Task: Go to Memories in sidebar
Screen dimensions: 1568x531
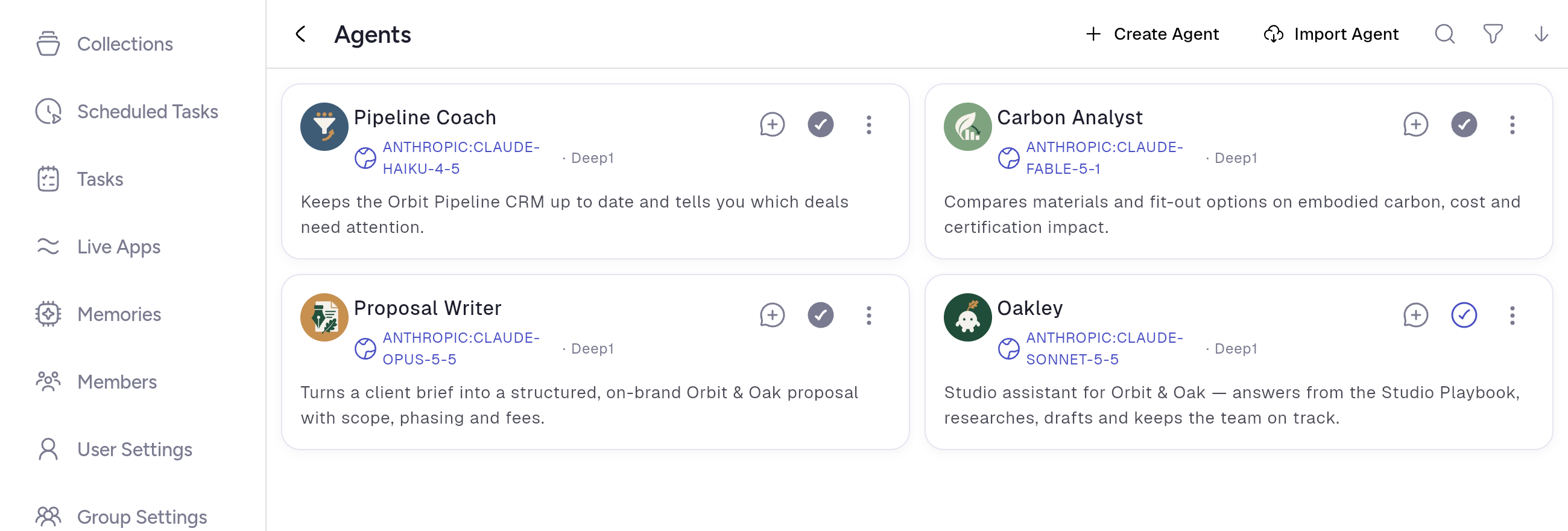Action: coord(98,314)
